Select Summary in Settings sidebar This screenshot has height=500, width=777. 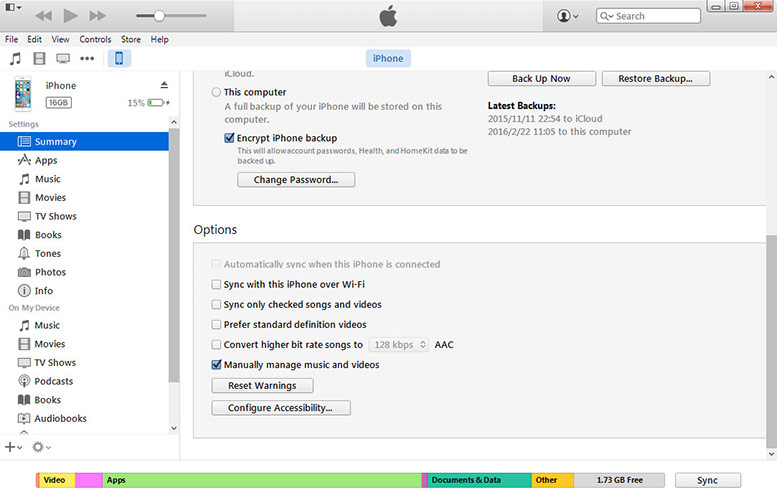click(x=84, y=141)
